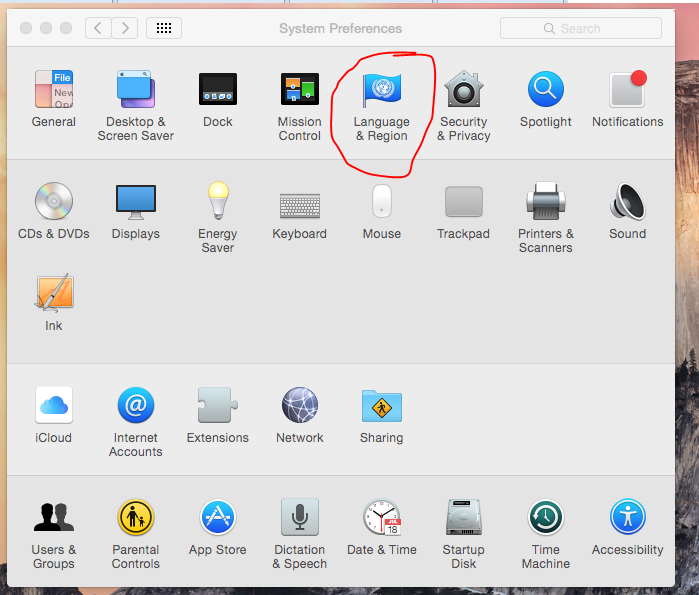Click the Forward navigation arrow
The height and width of the screenshot is (595, 699).
(125, 29)
